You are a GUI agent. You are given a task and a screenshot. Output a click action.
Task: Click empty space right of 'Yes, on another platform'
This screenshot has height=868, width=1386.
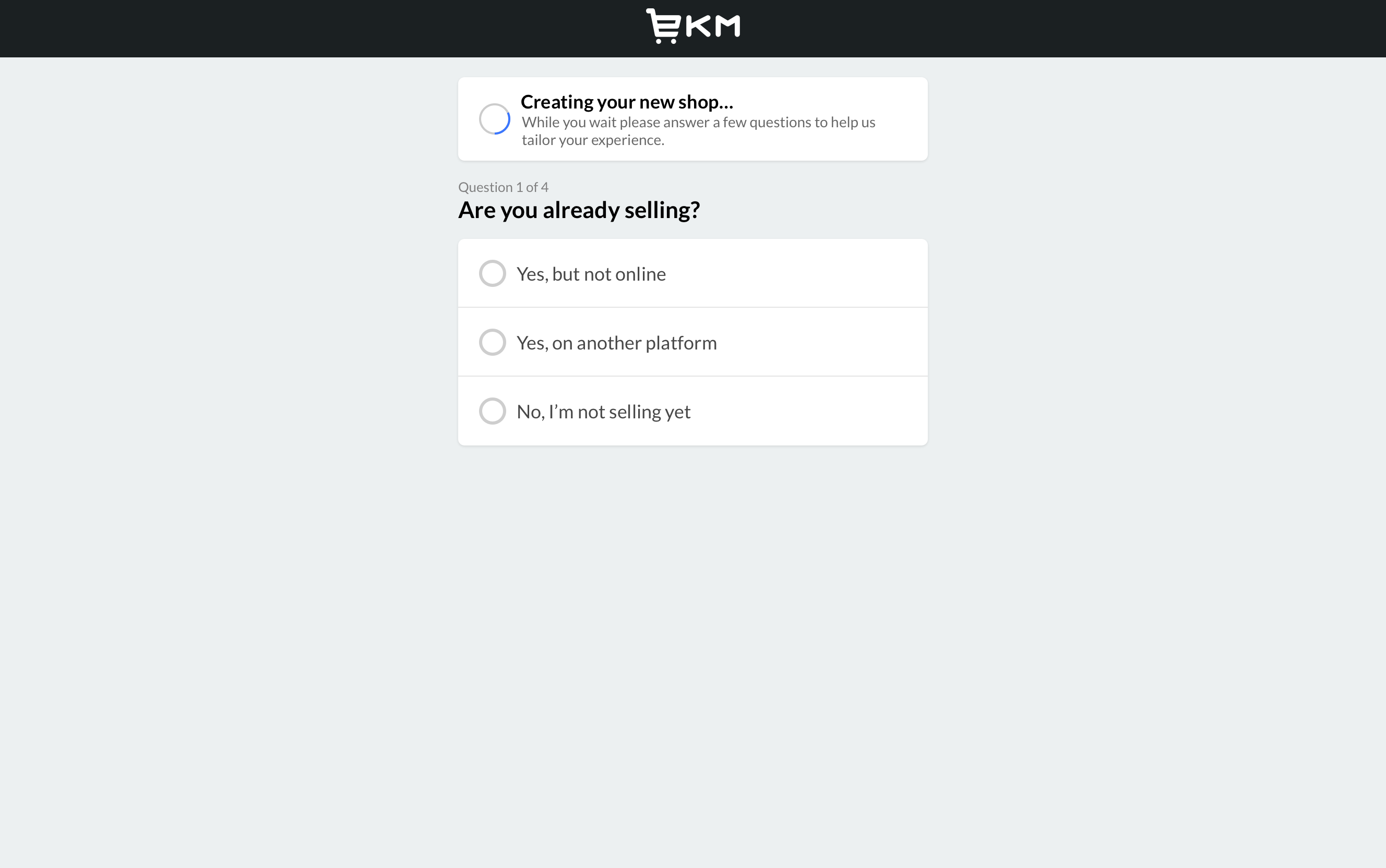821,342
